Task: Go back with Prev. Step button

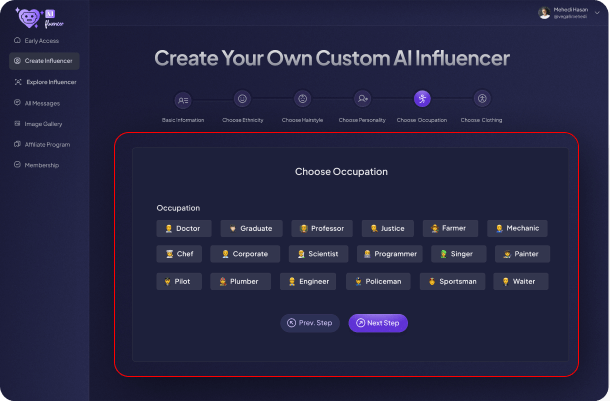Action: pyautogui.click(x=310, y=323)
